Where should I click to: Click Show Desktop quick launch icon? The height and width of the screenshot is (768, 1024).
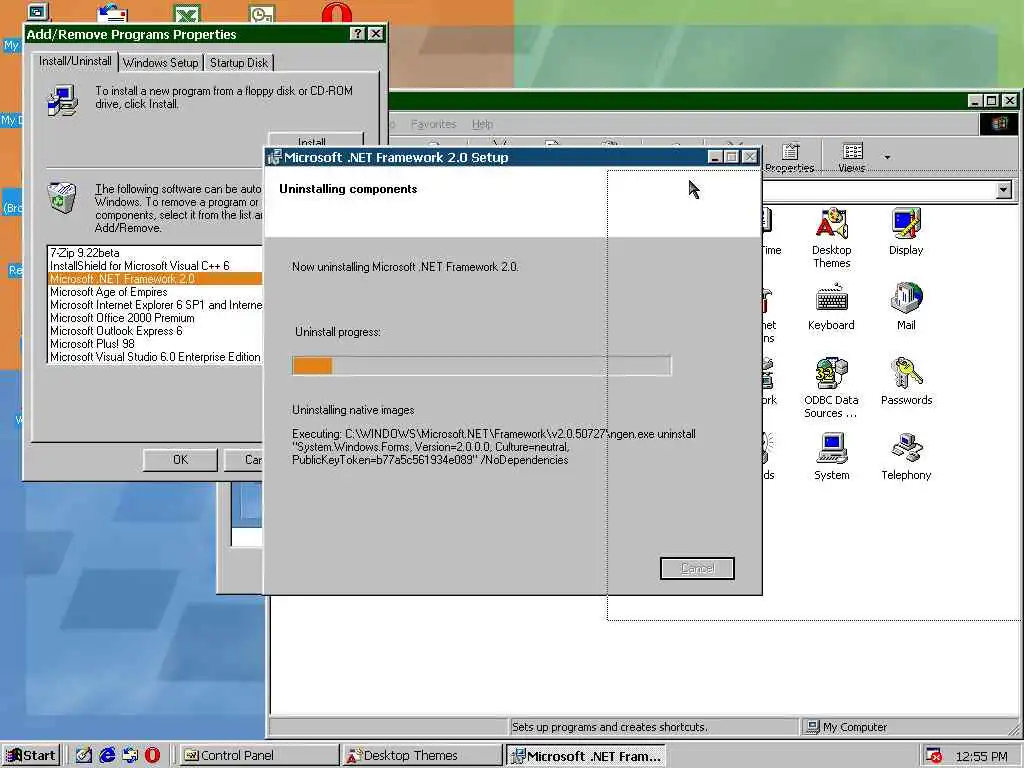[84, 756]
